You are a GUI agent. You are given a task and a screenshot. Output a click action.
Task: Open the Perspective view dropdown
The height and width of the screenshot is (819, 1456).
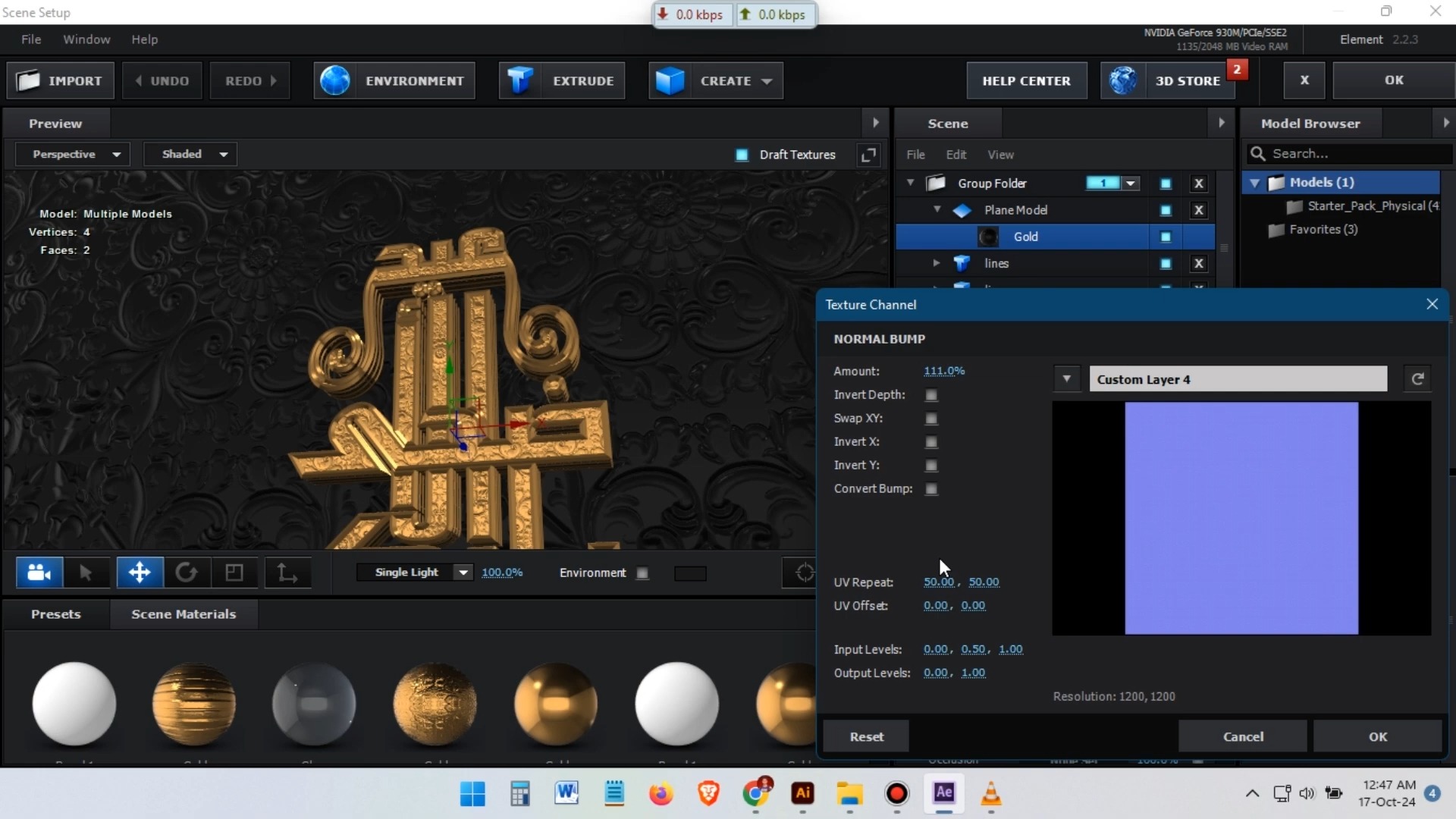coord(73,154)
